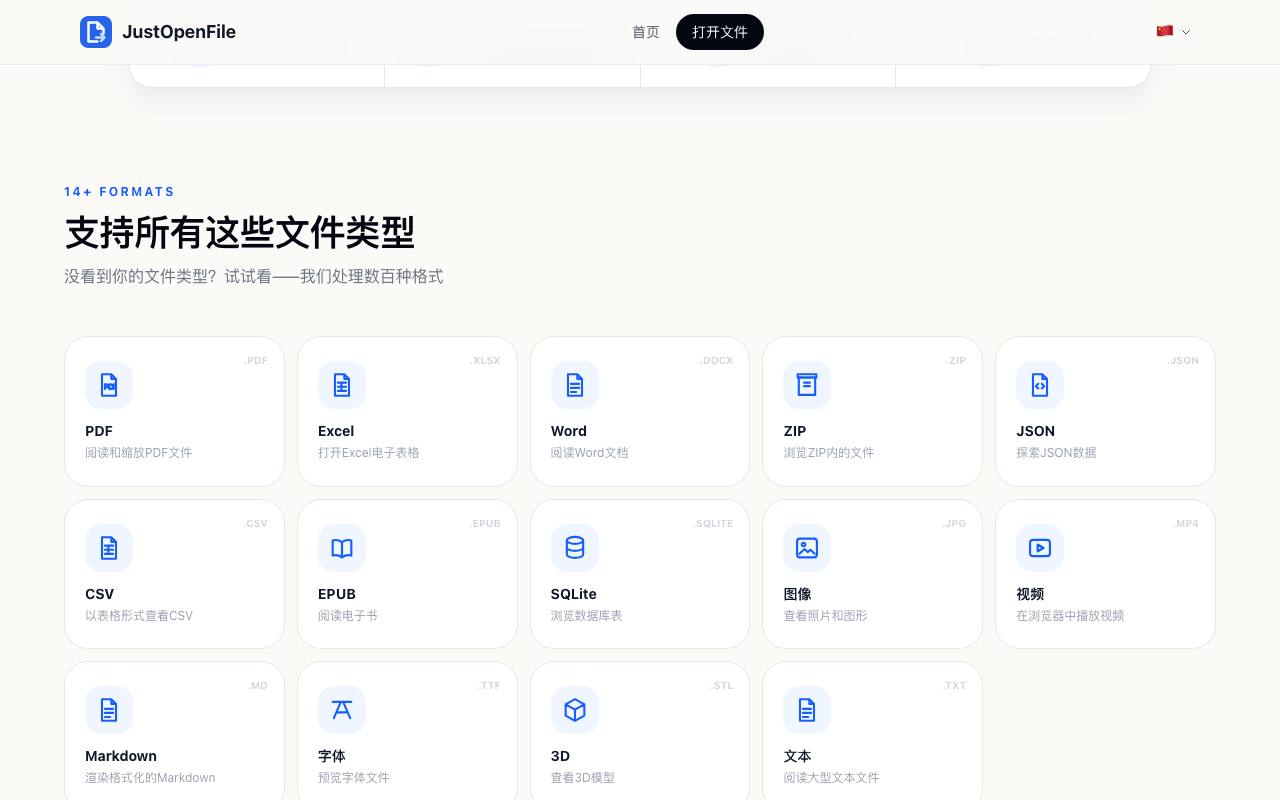Click the 阅读电子书 description
The height and width of the screenshot is (800, 1280).
(348, 616)
